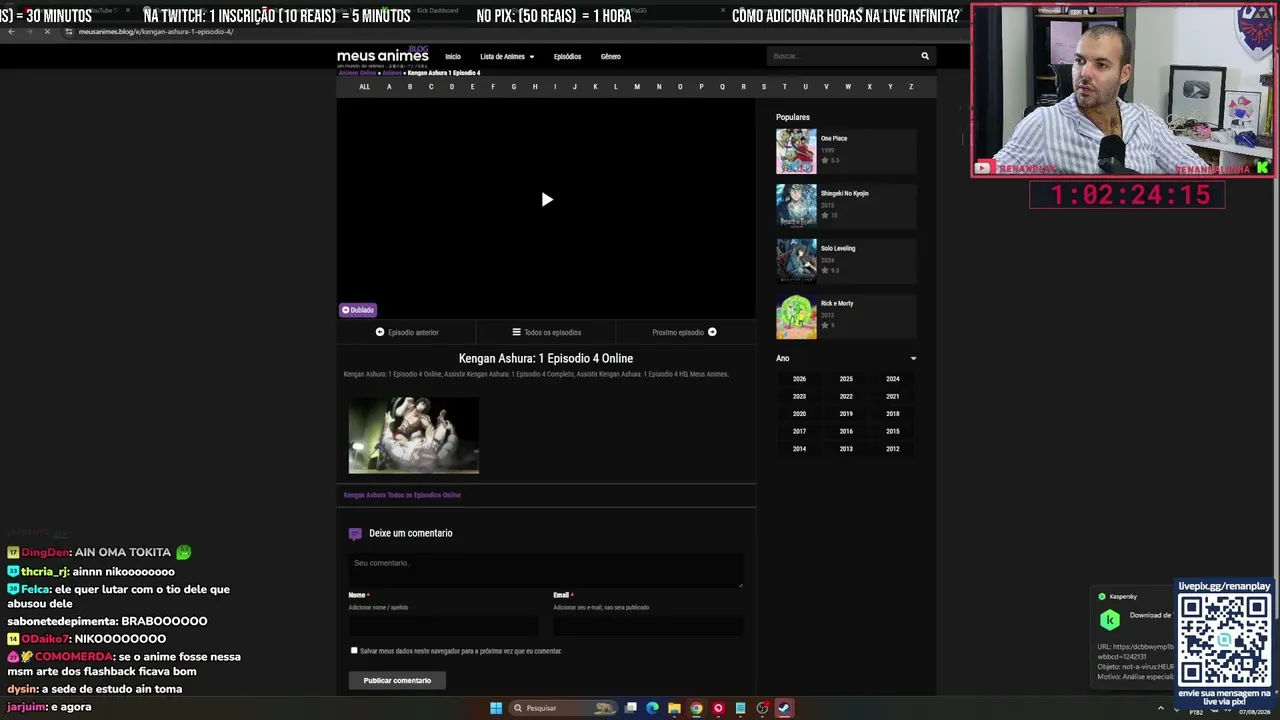
Task: Filter animes by letter M
Action: click(x=637, y=87)
